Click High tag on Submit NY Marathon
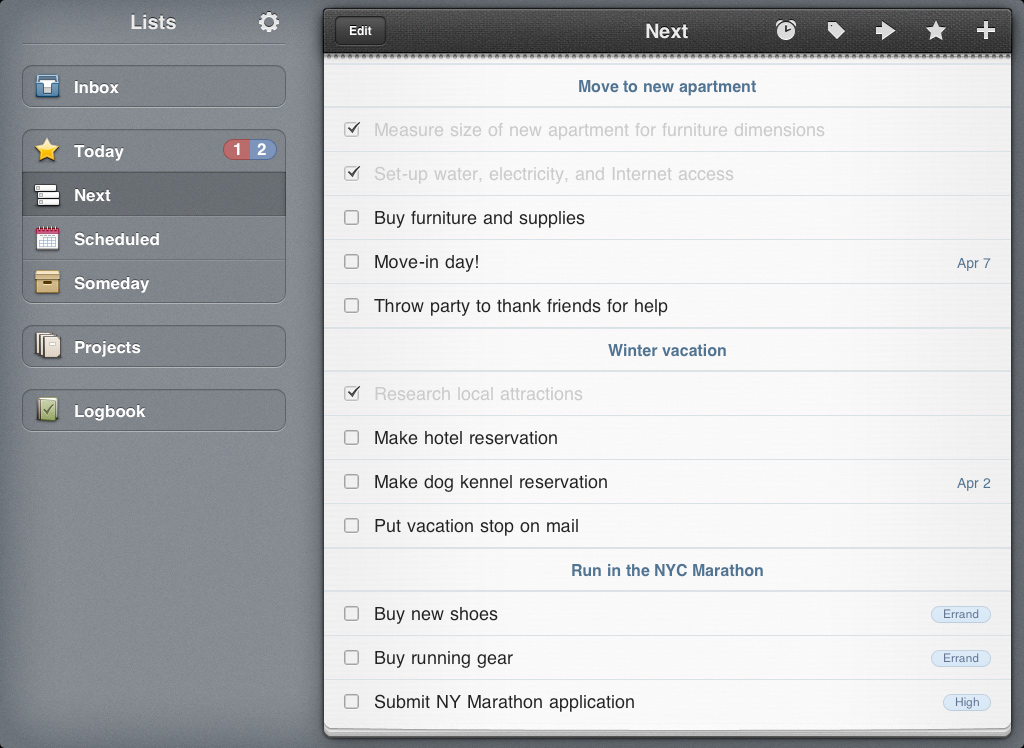The image size is (1024, 748). pyautogui.click(x=967, y=702)
